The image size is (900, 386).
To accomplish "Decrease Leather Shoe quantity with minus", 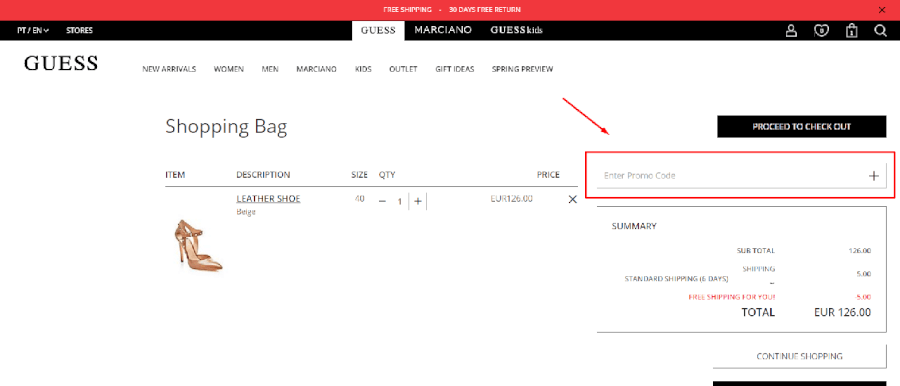I will [x=382, y=201].
